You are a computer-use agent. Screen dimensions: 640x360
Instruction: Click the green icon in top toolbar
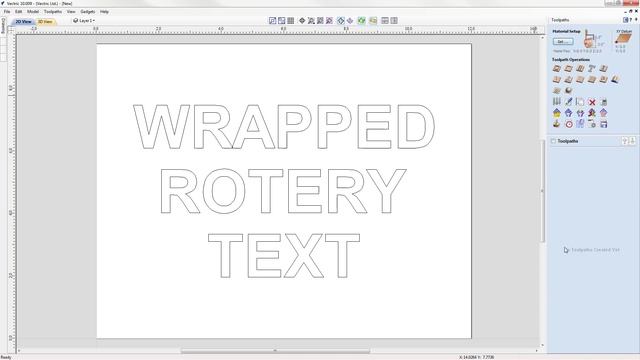(362, 20)
